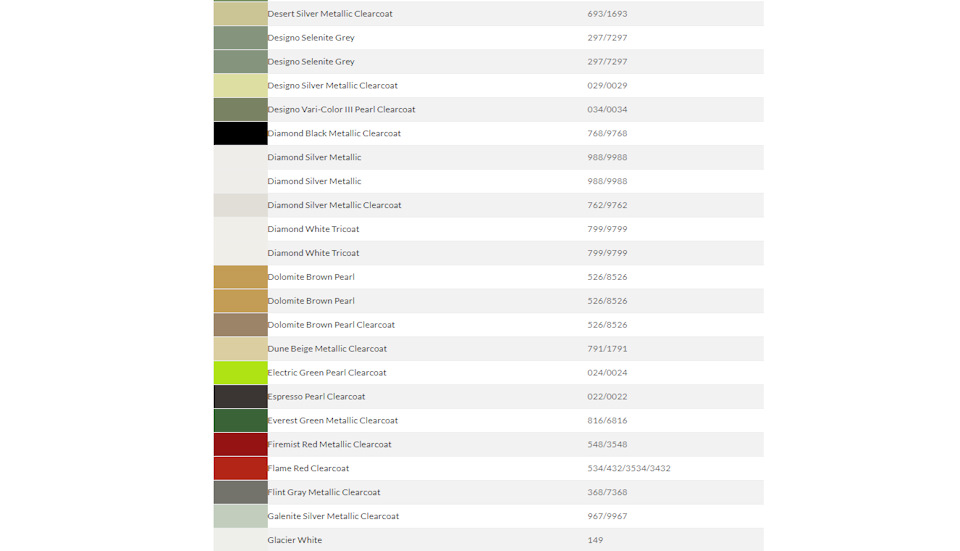Click the Diamond Silver Metallic Clearcoat swatch
This screenshot has height=551, width=960.
(x=240, y=205)
